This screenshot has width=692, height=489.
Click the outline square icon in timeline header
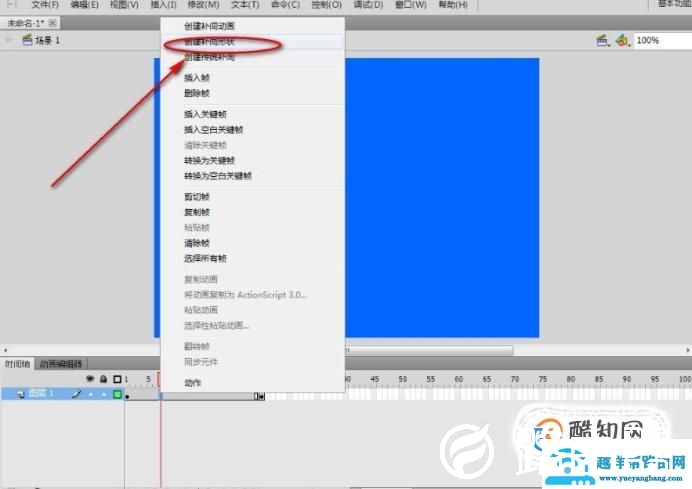click(x=117, y=379)
